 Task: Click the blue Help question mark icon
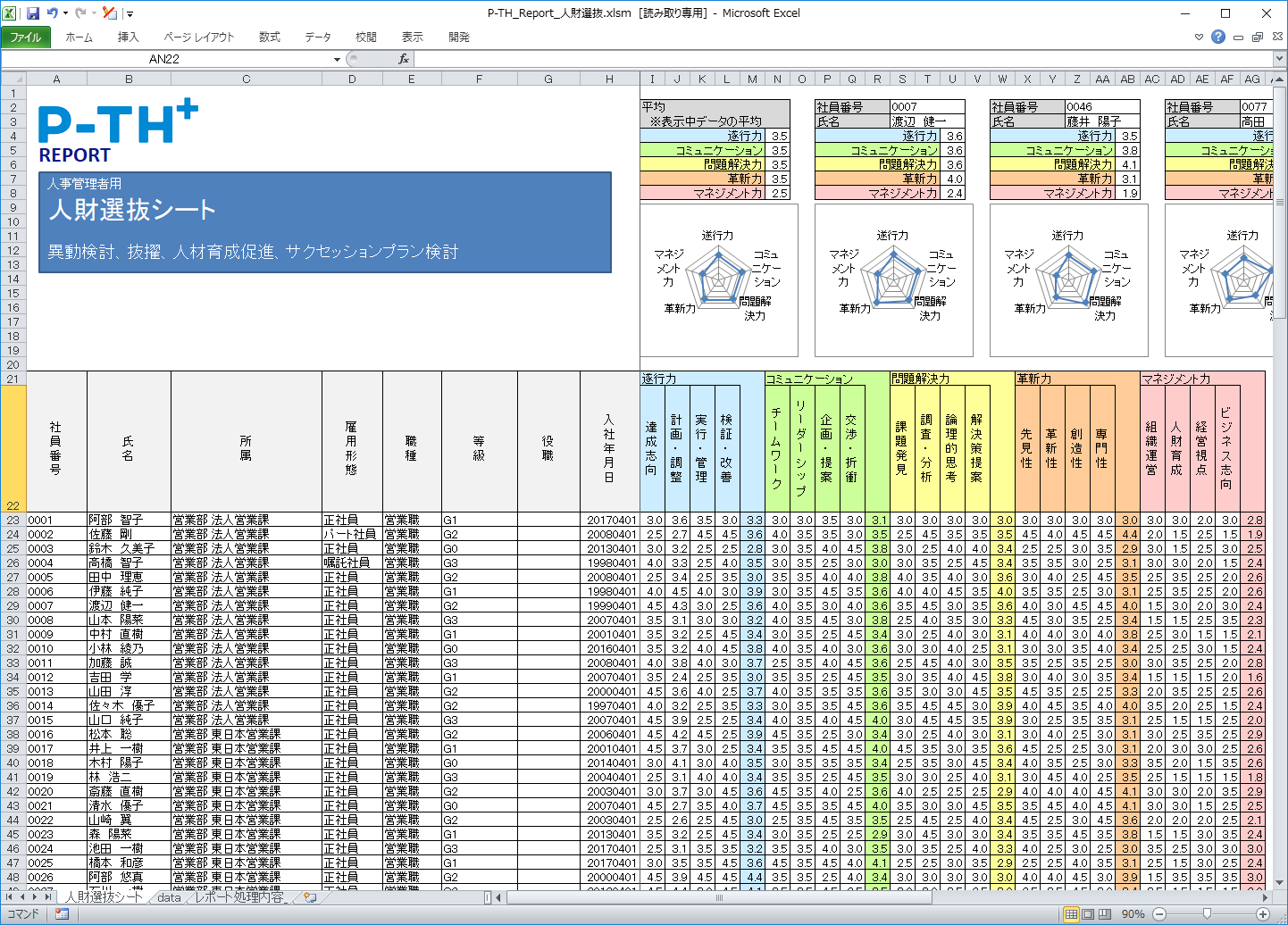click(x=1218, y=37)
